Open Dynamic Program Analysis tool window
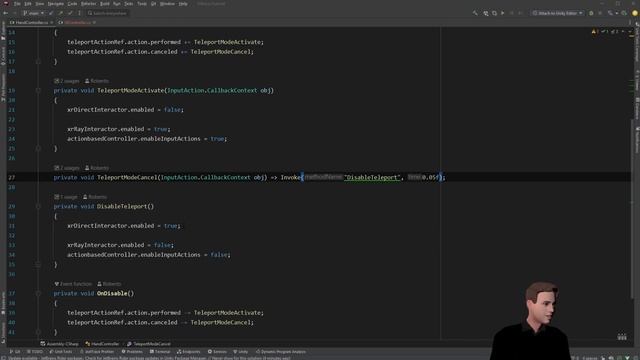This screenshot has height=360, width=640. click(280, 352)
